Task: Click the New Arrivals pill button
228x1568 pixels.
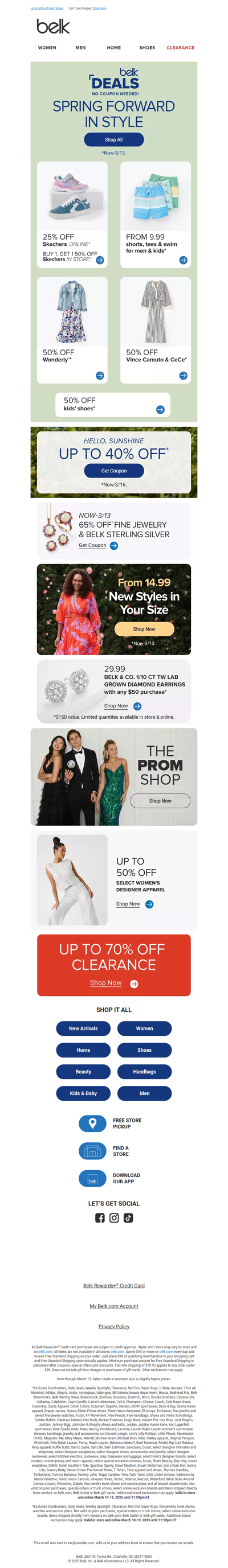Action: point(84,1028)
